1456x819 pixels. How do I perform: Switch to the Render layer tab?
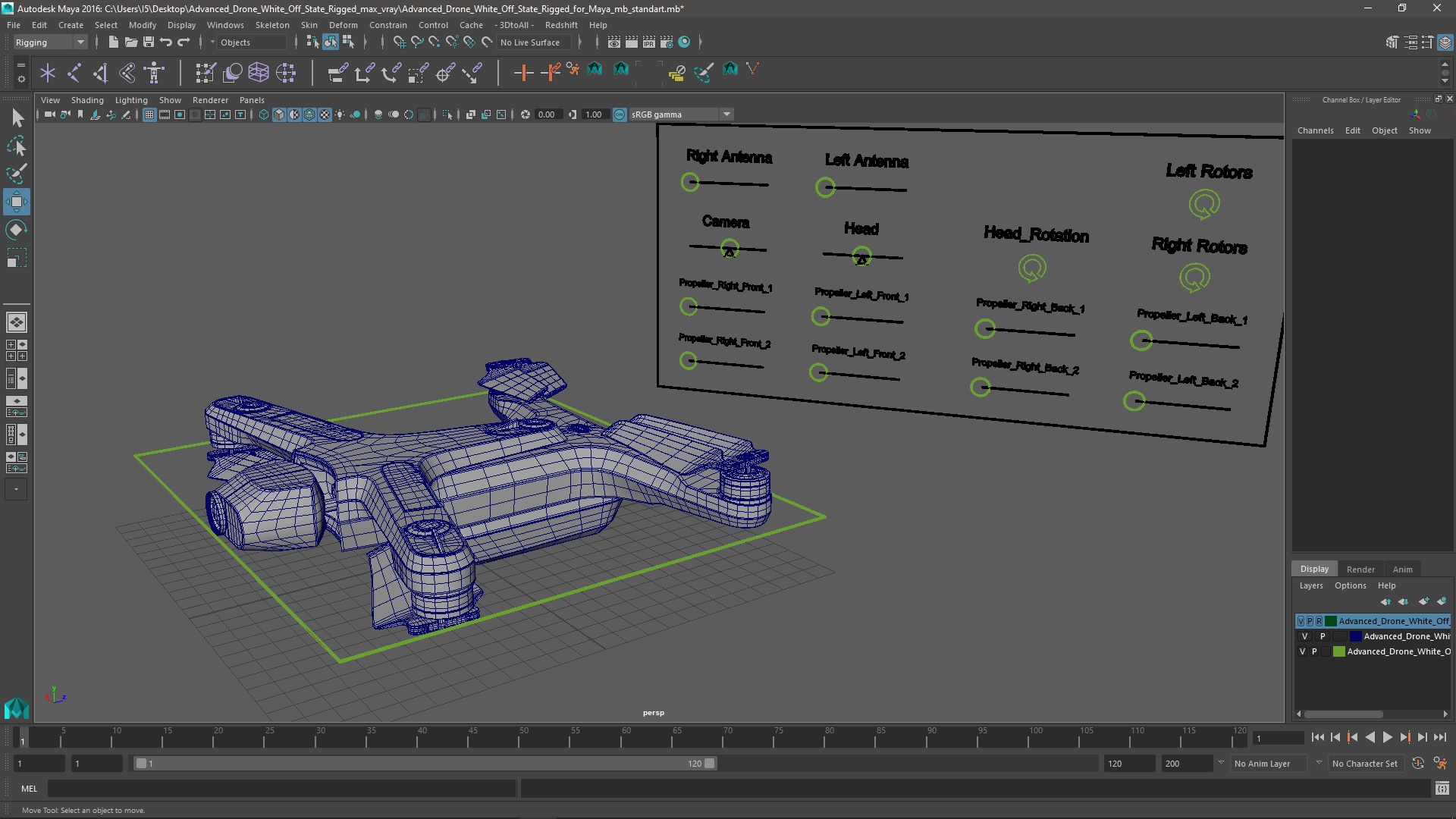coord(1360,569)
